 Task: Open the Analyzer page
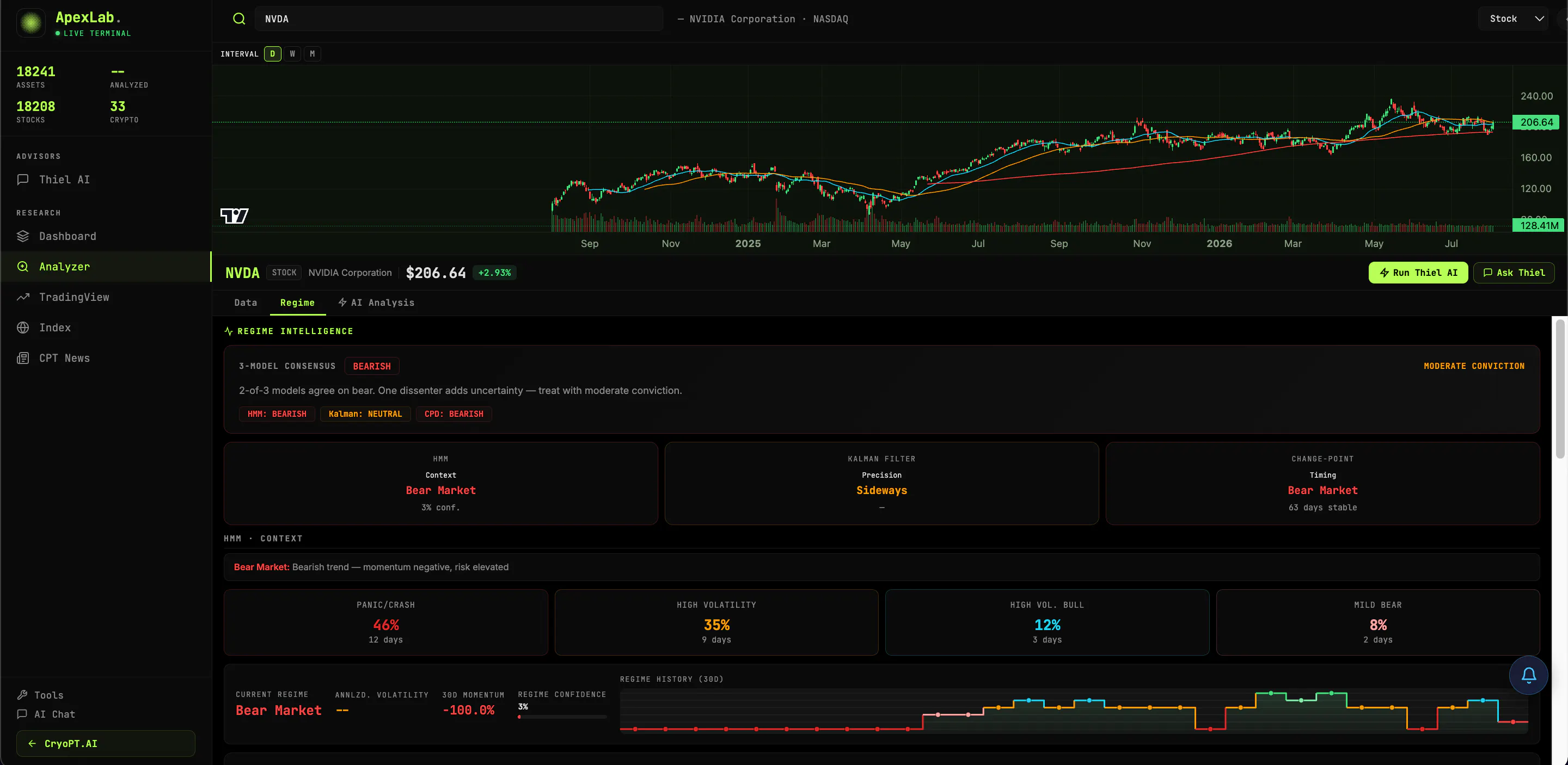pos(106,267)
